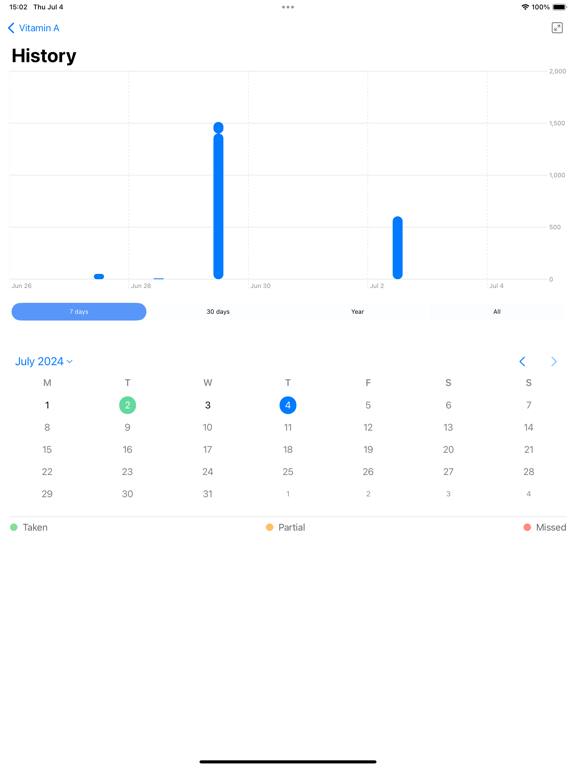576x768 pixels.
Task: Select July 23 in calendar
Action: point(127,472)
